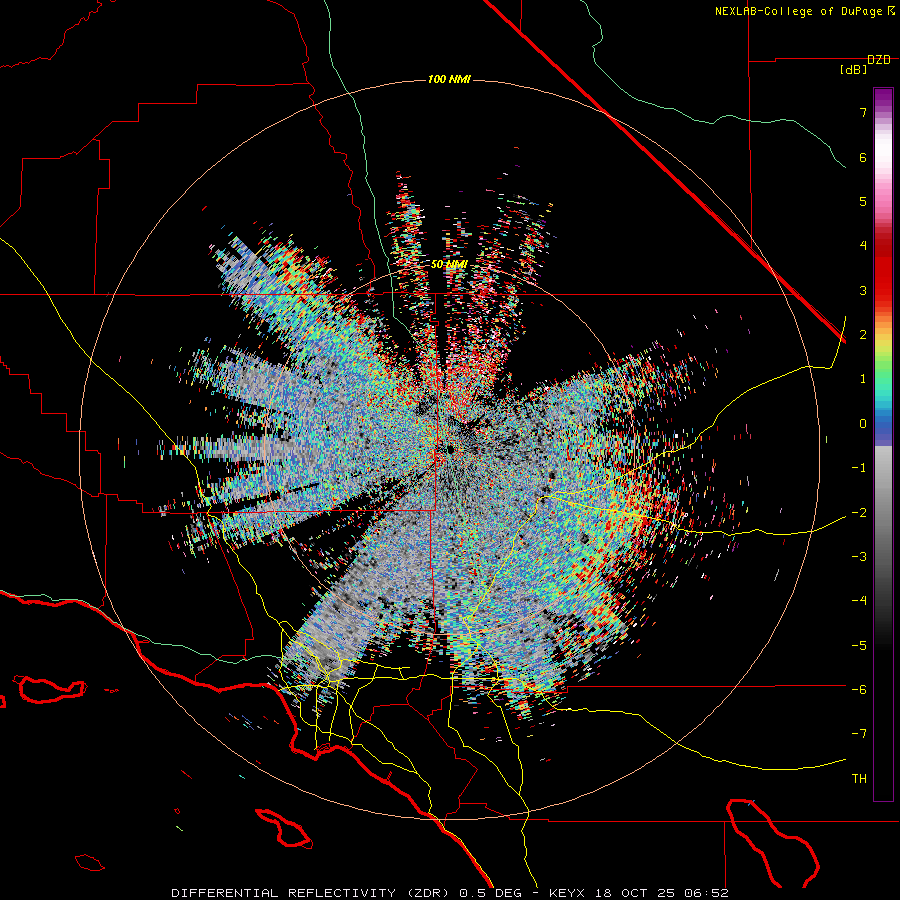Click the 6 value on the color scale

[863, 157]
